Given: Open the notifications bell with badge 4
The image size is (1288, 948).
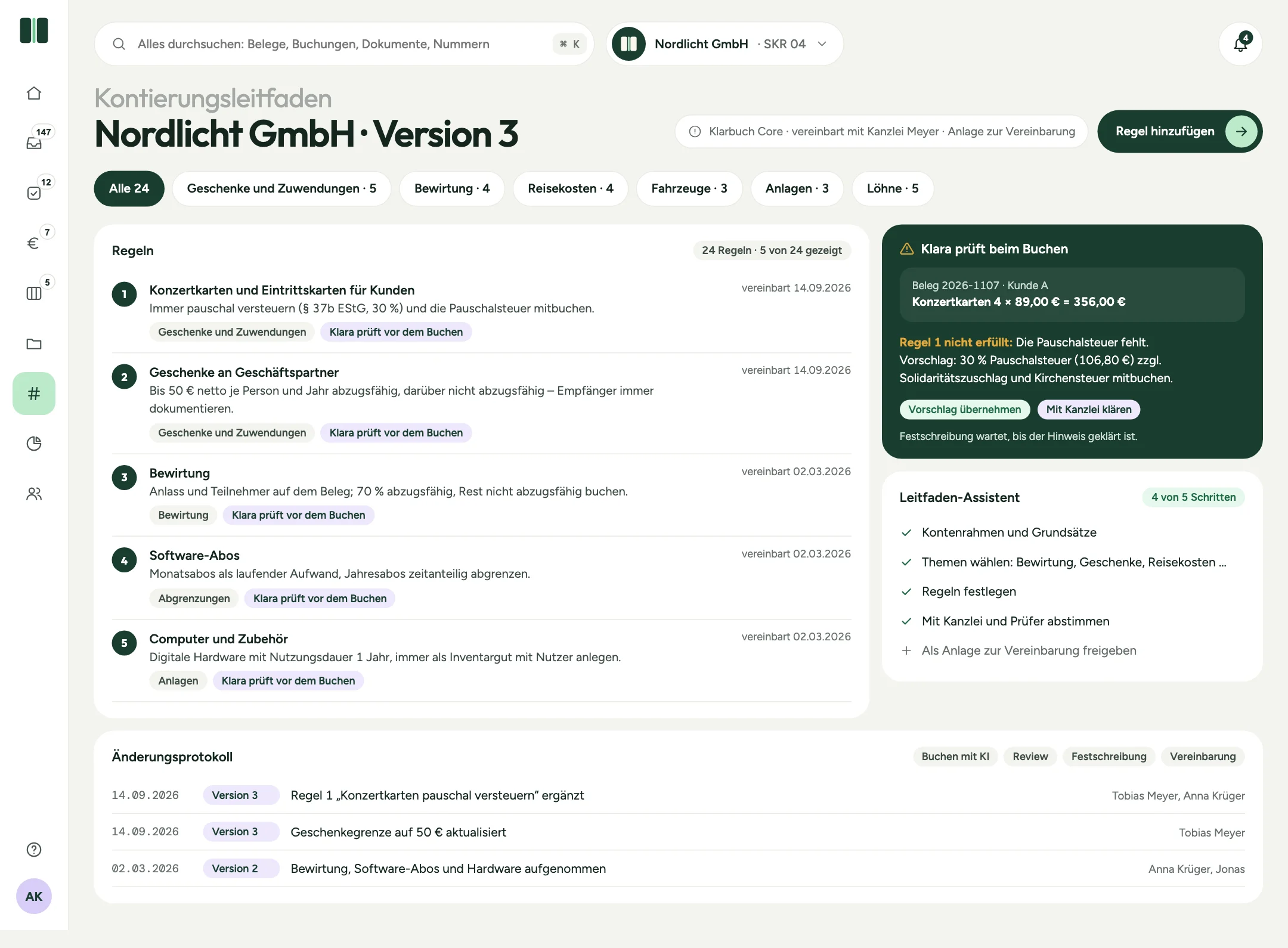Looking at the screenshot, I should click(x=1241, y=44).
